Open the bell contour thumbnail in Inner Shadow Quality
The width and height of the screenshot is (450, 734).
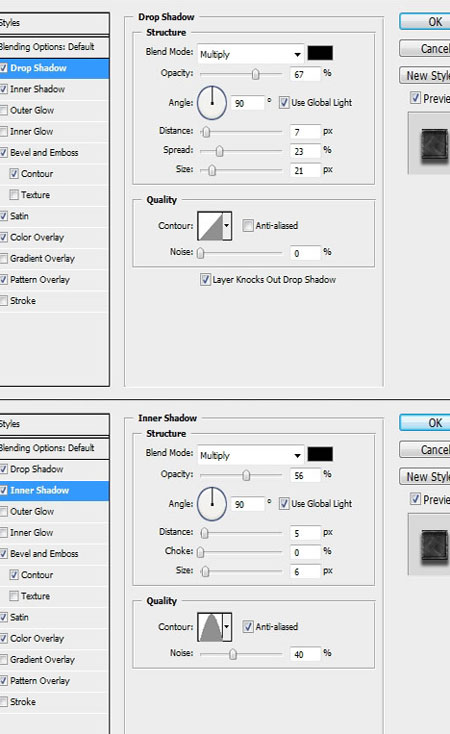[210, 627]
